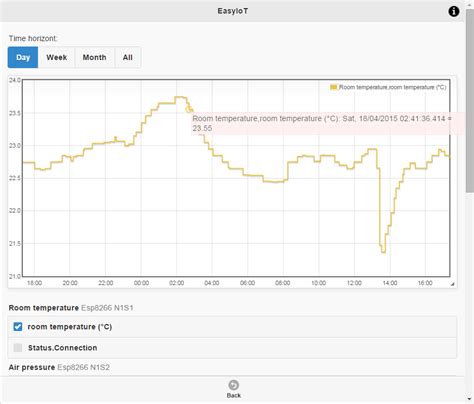Click the chart resize handle icon

pyautogui.click(x=452, y=284)
